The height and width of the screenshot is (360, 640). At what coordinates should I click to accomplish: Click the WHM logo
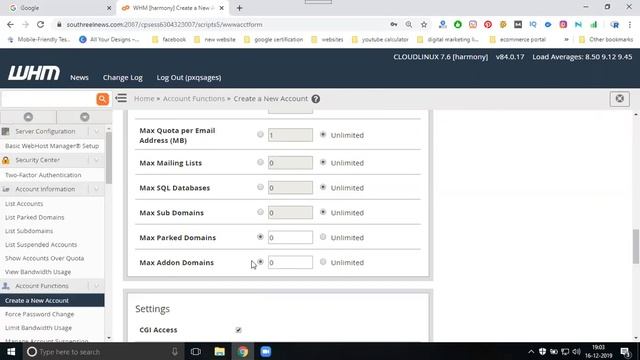34,73
